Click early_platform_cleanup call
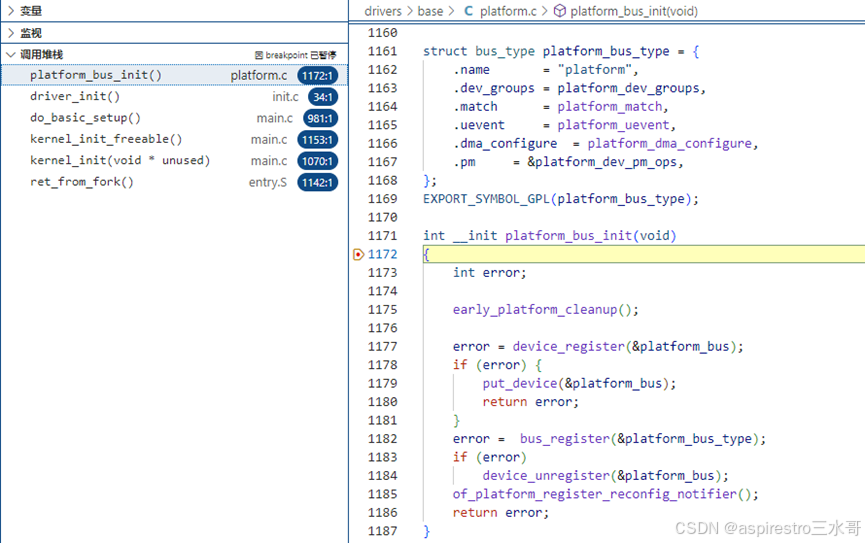Screen dimensions: 865x543 [x=535, y=310]
